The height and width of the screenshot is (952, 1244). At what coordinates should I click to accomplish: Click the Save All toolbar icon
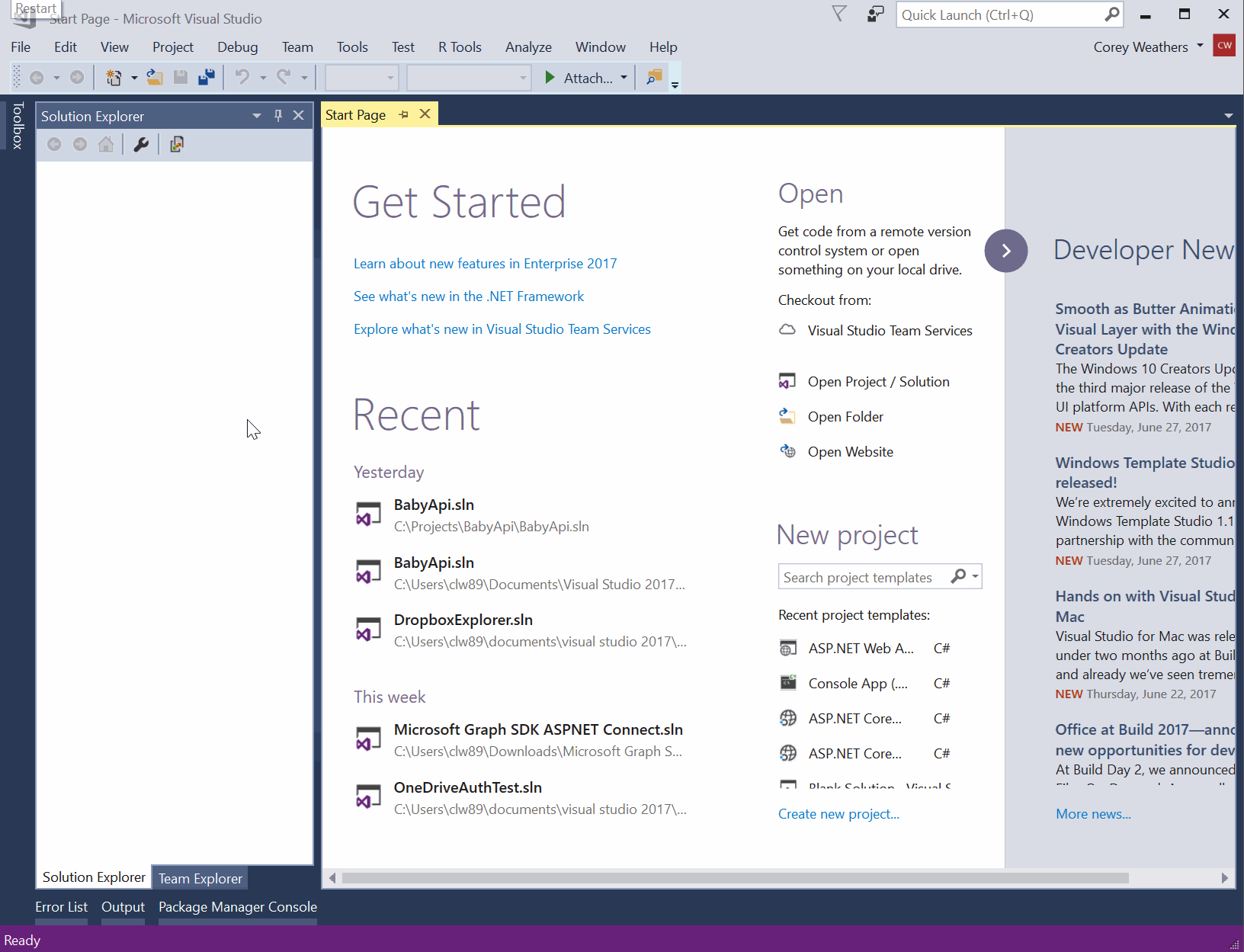click(207, 77)
